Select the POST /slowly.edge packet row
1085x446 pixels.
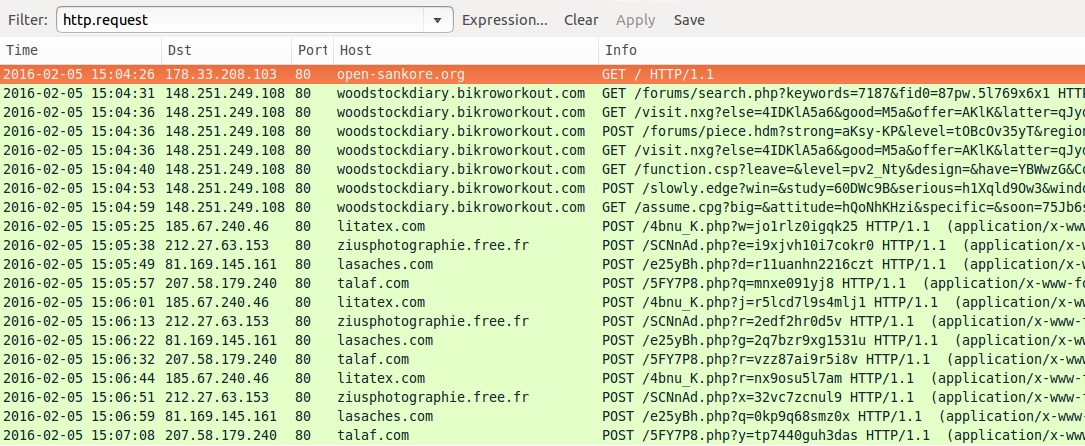542,188
